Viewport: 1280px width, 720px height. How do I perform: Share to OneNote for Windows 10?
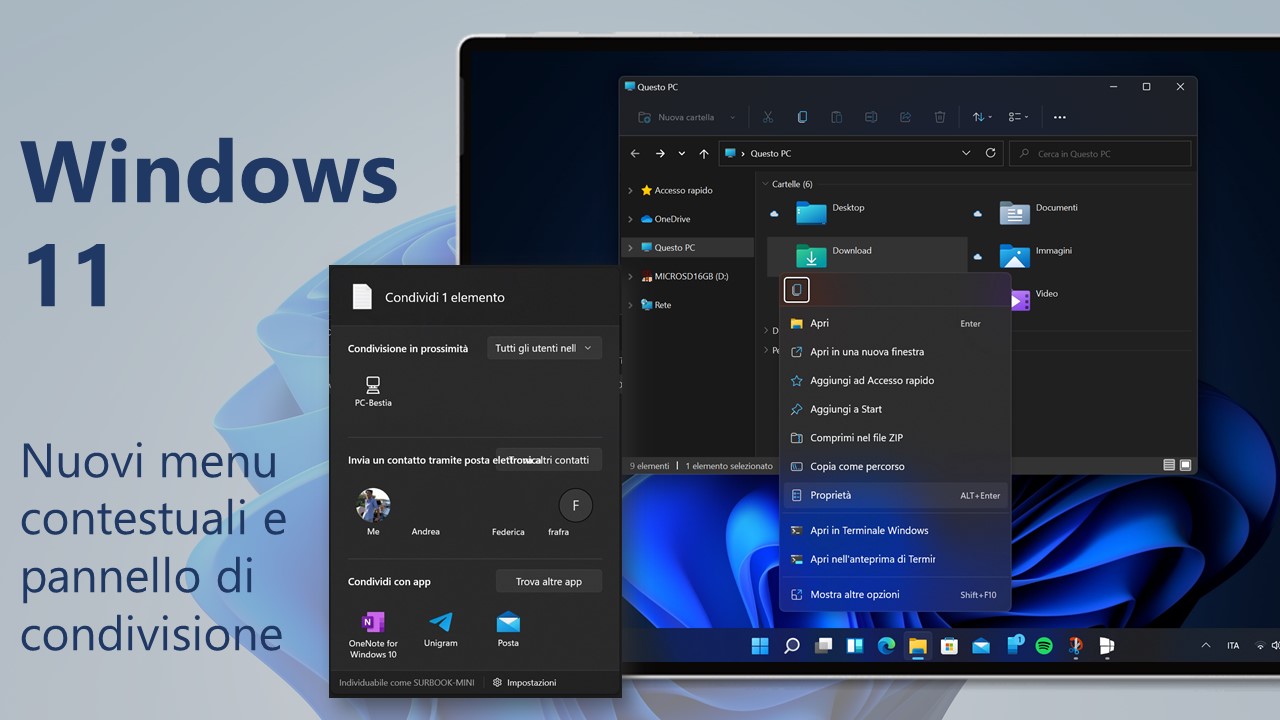click(373, 634)
